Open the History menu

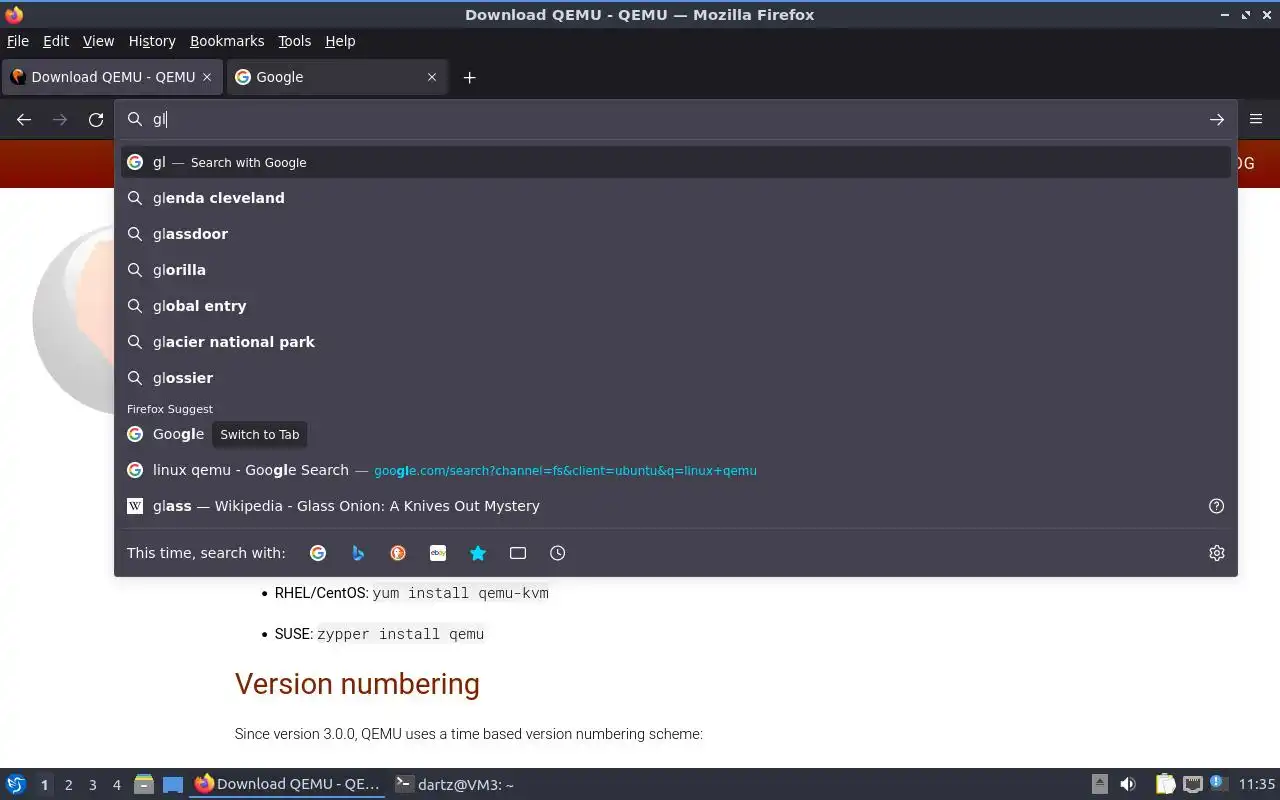[x=152, y=41]
